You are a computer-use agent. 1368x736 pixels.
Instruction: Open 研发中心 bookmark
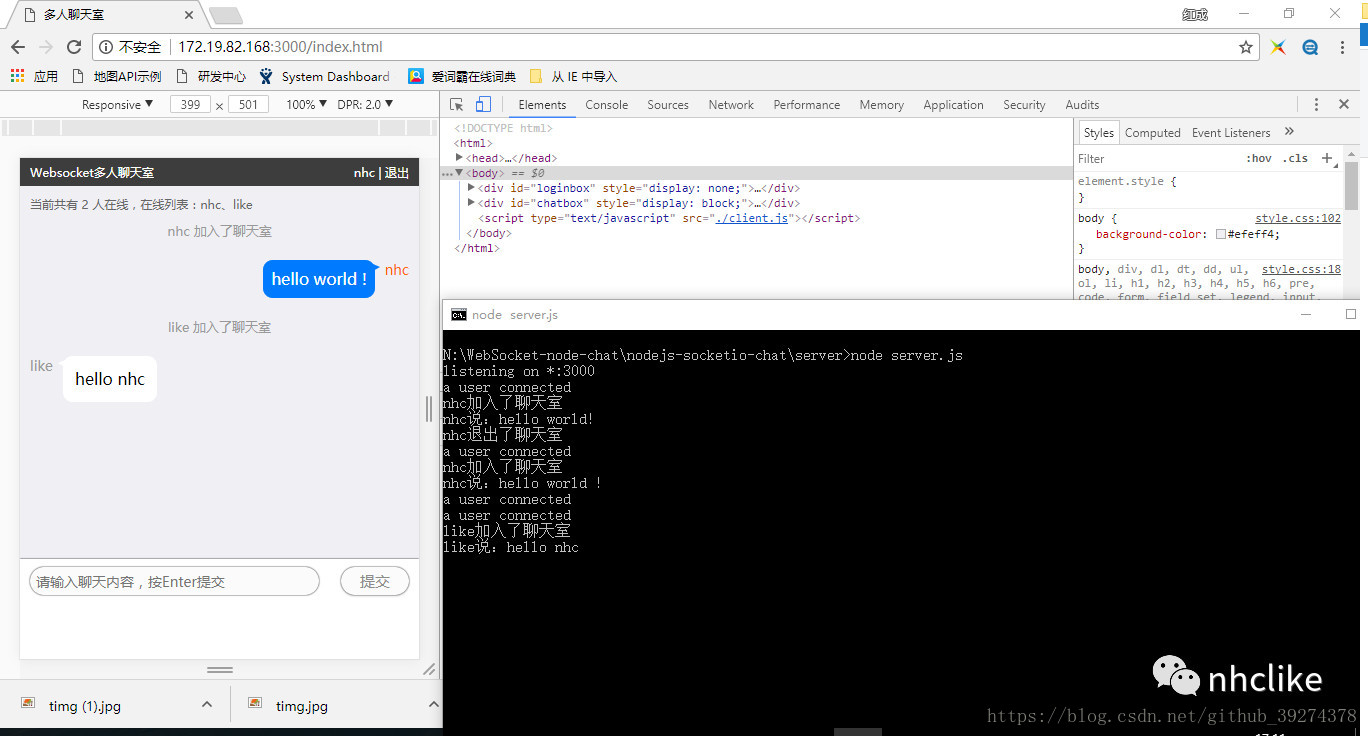211,76
